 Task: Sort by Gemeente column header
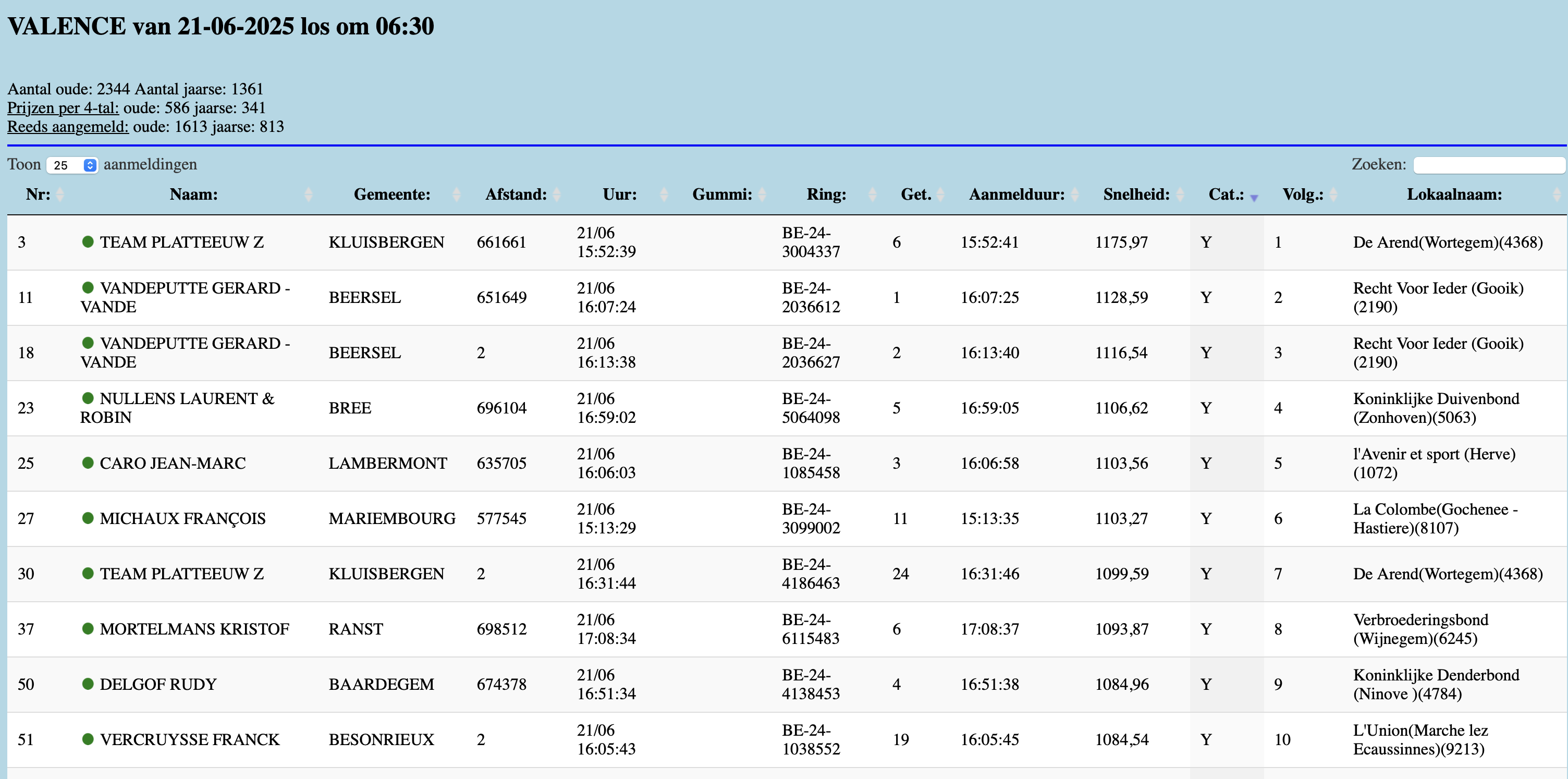391,194
